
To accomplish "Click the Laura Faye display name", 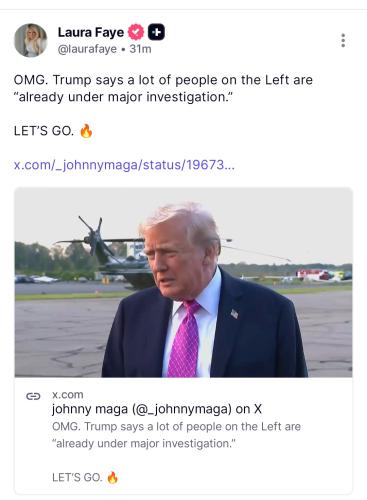I will 91,32.
